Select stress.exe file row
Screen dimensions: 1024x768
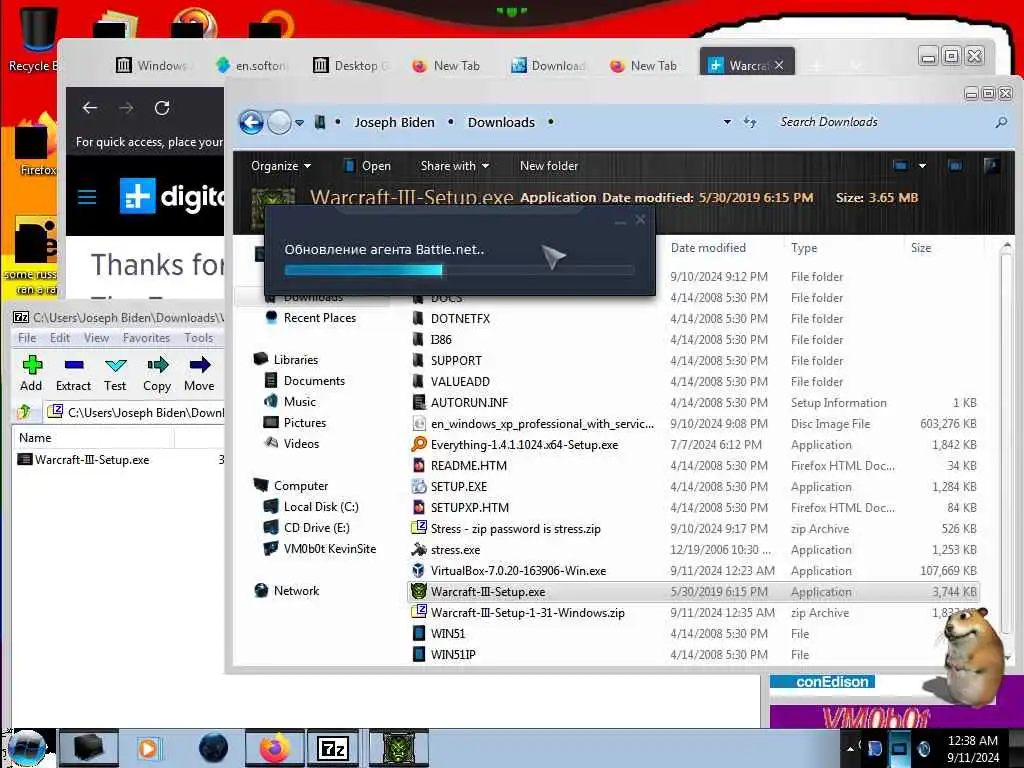click(x=692, y=550)
